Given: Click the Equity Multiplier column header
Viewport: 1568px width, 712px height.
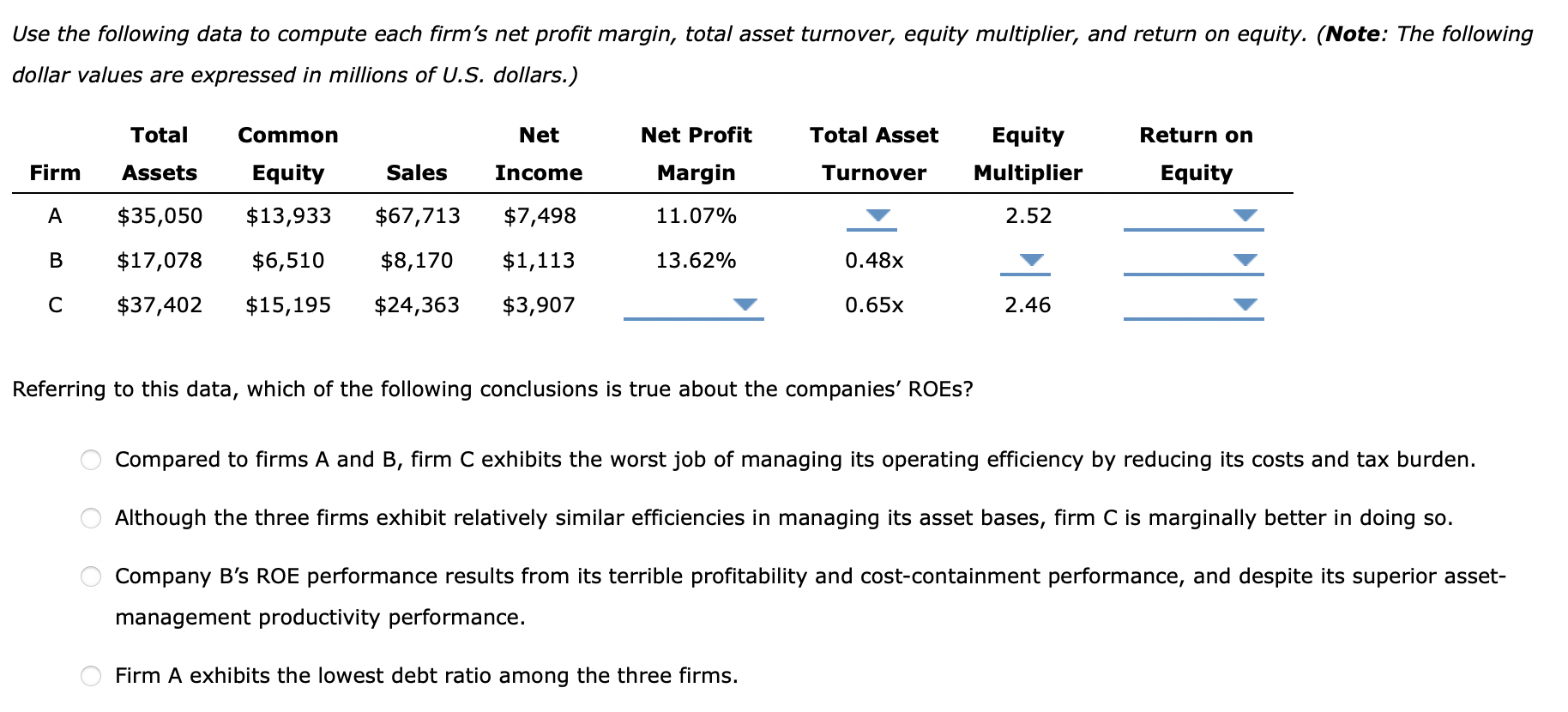Looking at the screenshot, I should 1027,153.
